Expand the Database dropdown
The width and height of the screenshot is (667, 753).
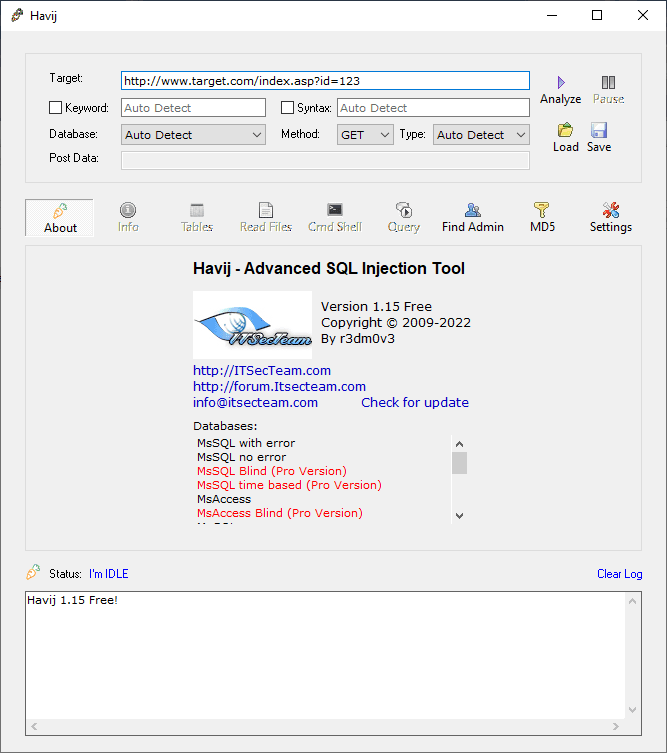(x=194, y=135)
